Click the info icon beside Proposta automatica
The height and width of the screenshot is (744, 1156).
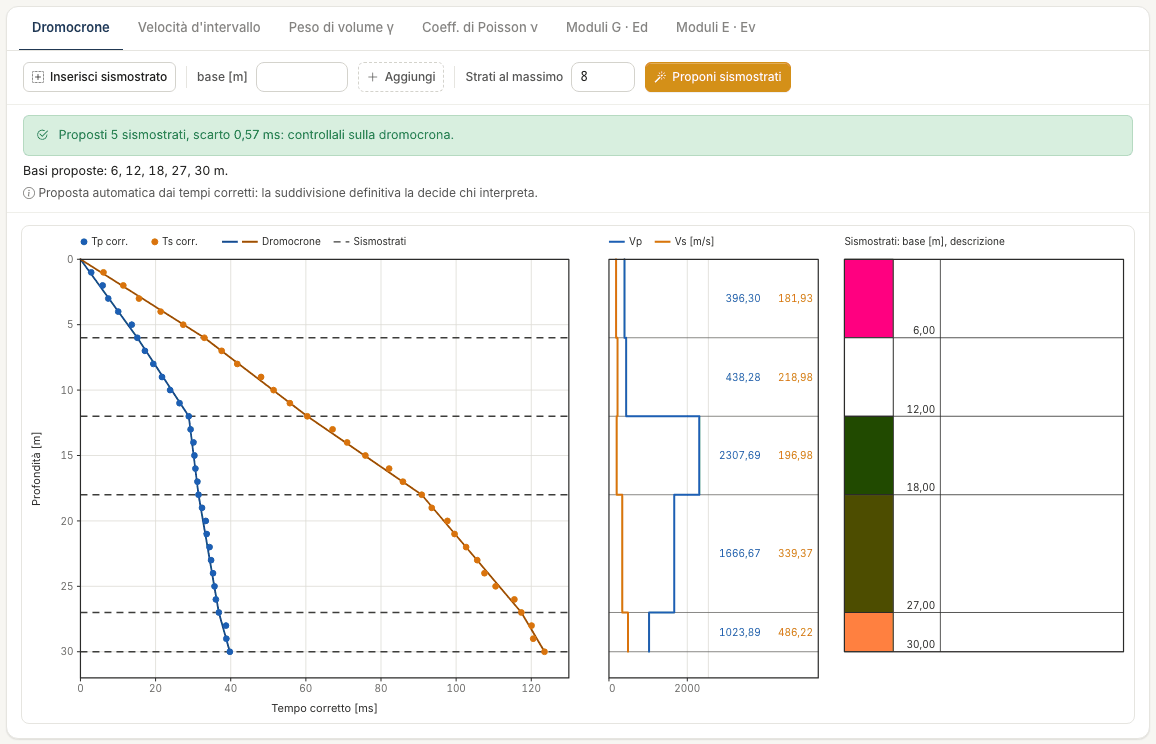click(29, 193)
